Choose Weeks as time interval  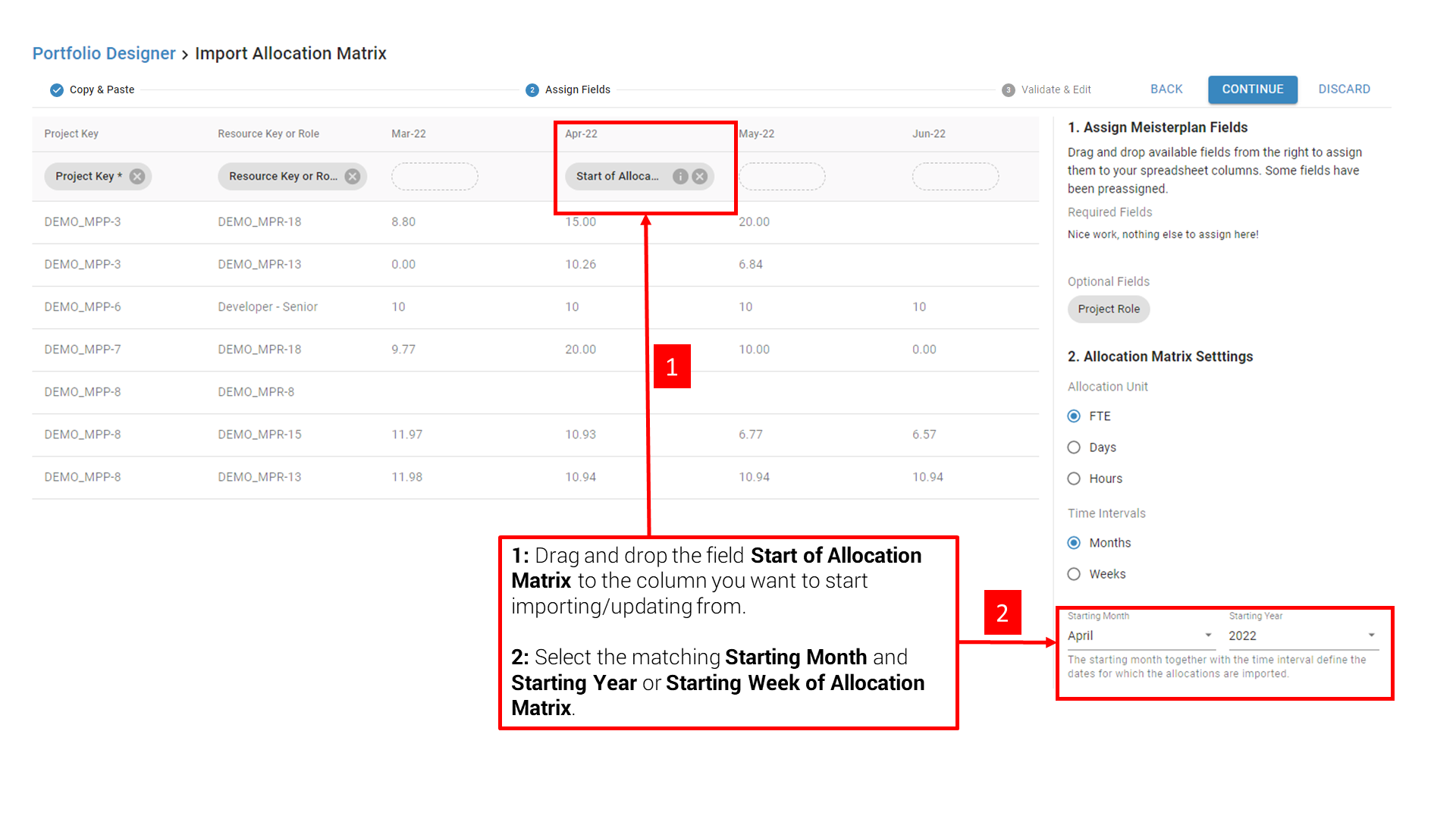[x=1074, y=574]
